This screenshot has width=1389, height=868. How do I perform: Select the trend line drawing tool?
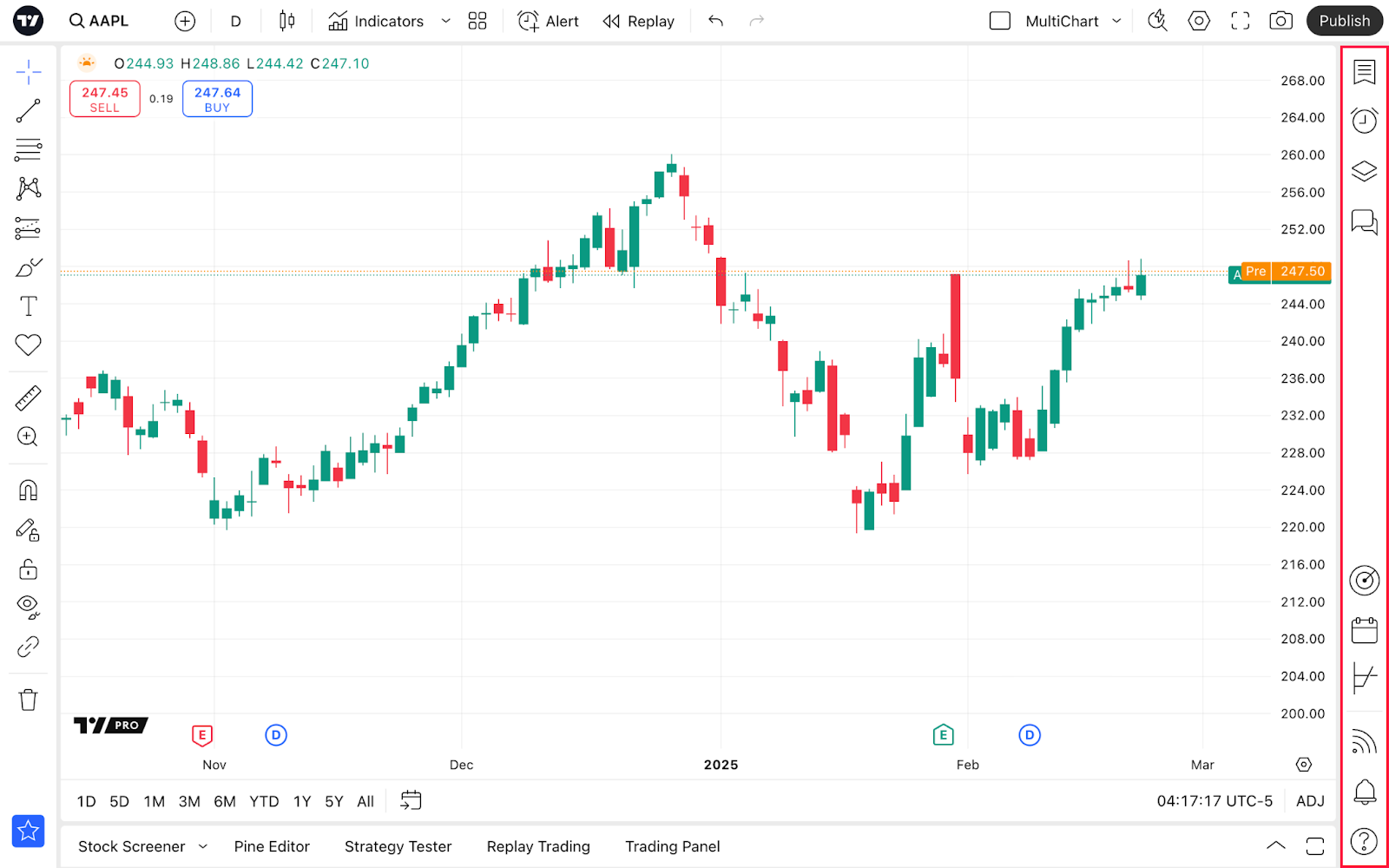[x=28, y=111]
